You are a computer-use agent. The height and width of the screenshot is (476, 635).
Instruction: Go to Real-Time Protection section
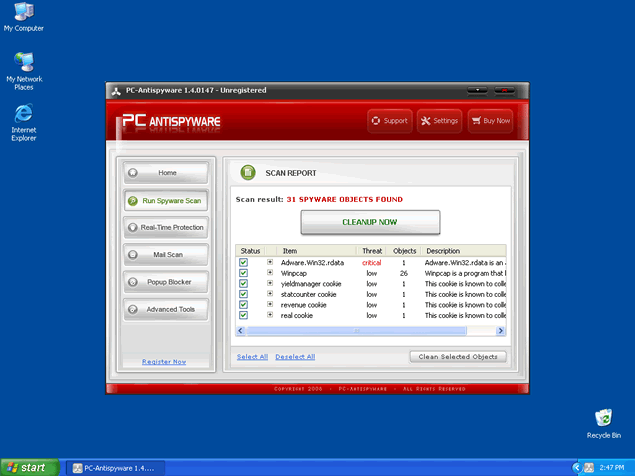click(x=166, y=228)
